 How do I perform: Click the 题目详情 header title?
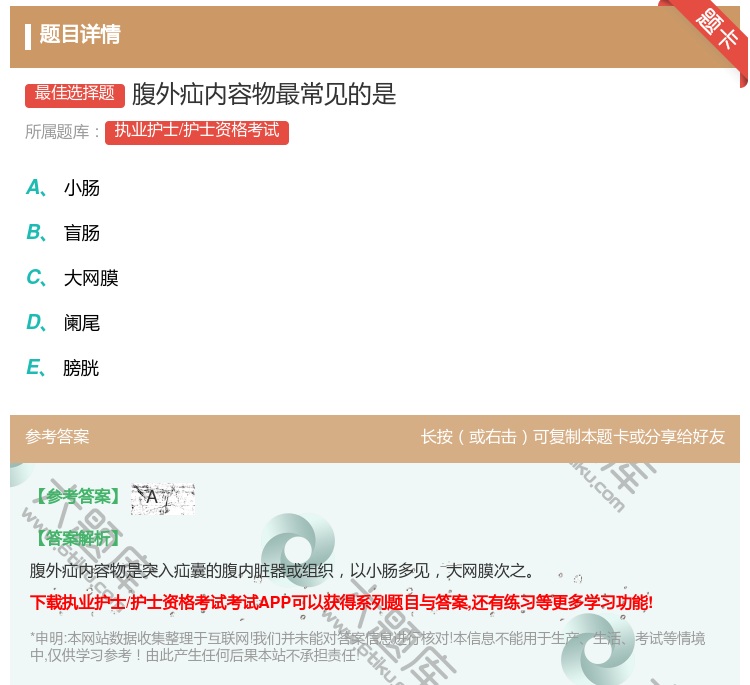click(80, 34)
